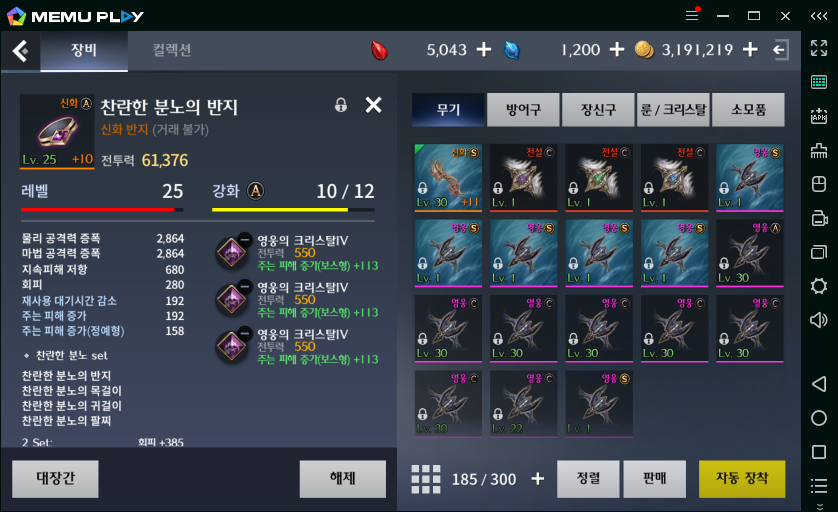Image resolution: width=838 pixels, height=512 pixels.
Task: Click the exit door icon
Action: pyautogui.click(x=781, y=50)
